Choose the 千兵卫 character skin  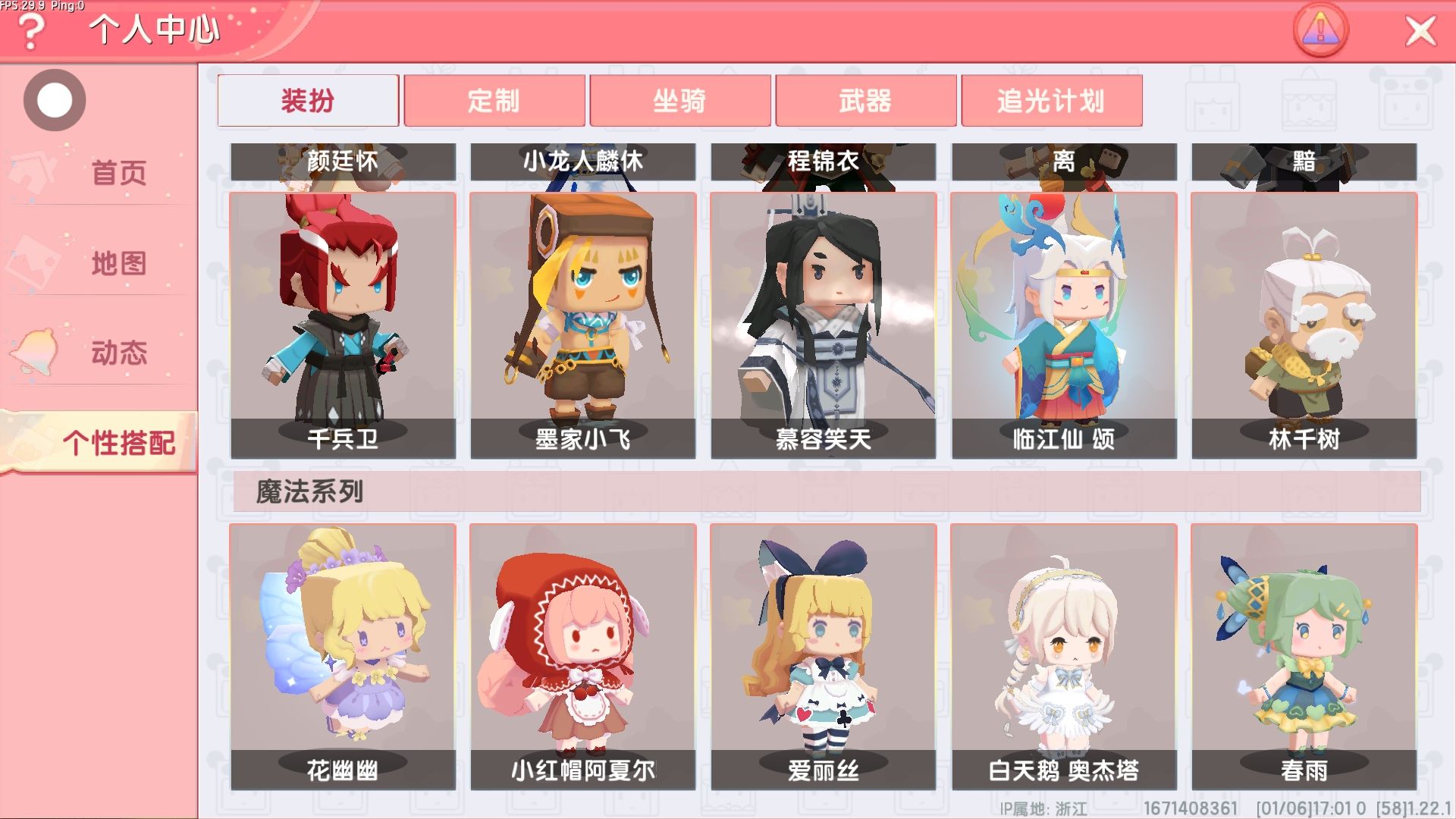pyautogui.click(x=343, y=325)
